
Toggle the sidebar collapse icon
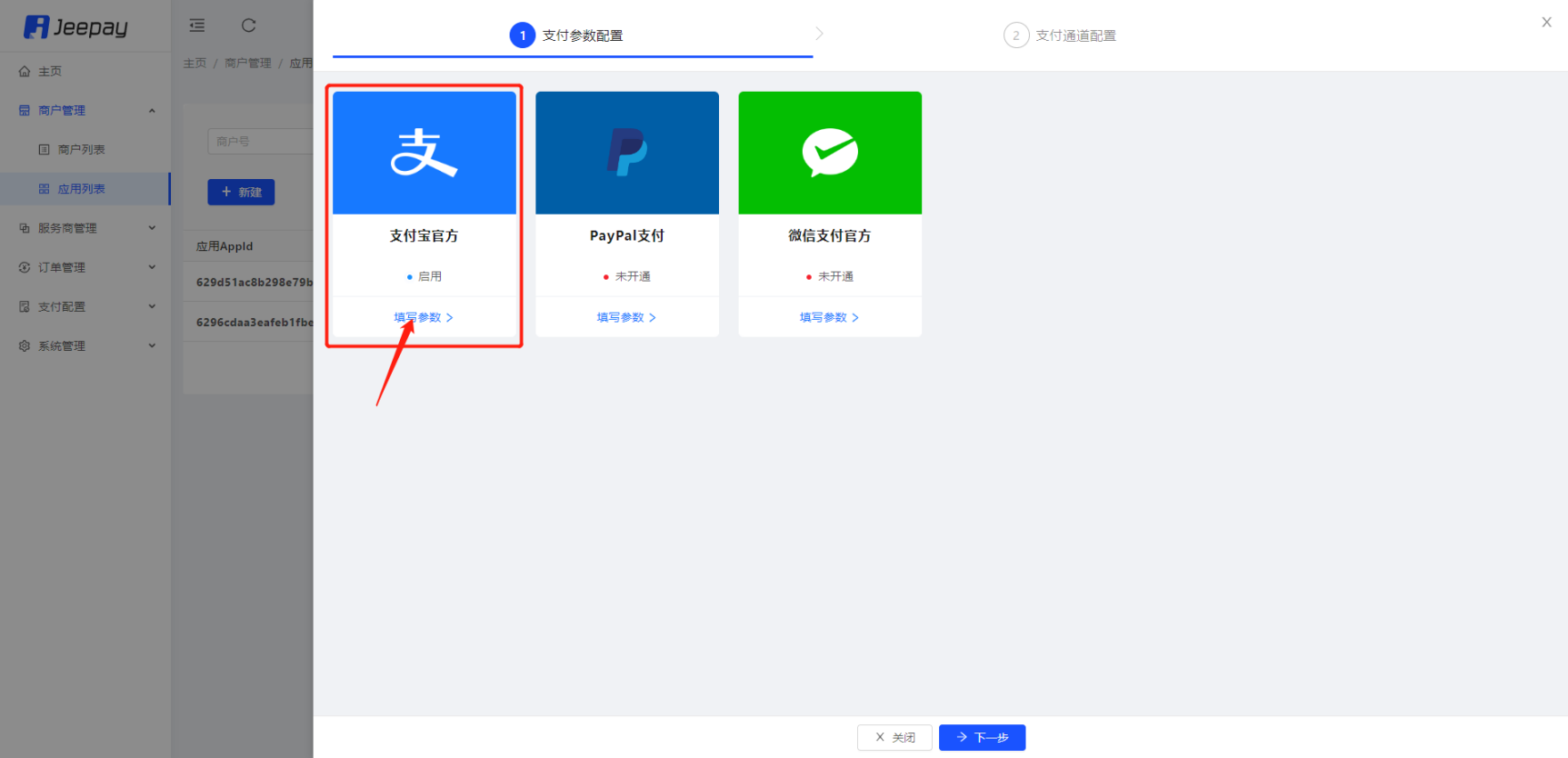(x=197, y=25)
